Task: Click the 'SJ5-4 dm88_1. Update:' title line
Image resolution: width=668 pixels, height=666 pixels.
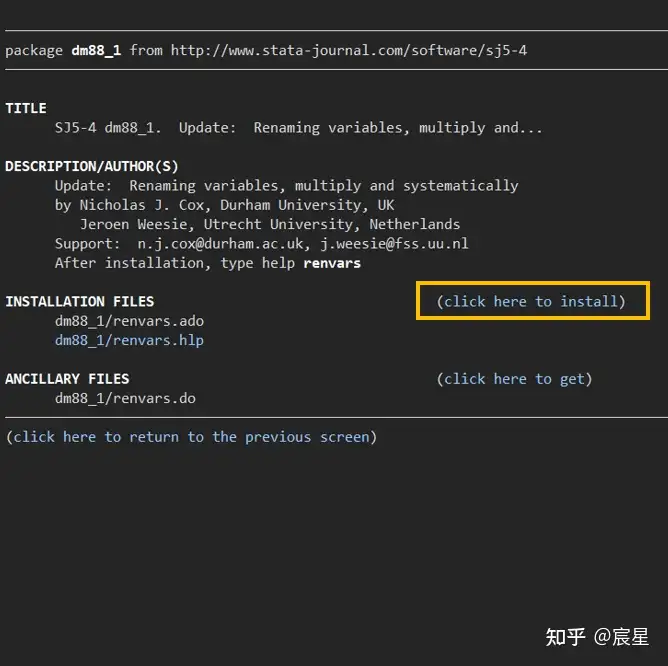Action: [299, 127]
